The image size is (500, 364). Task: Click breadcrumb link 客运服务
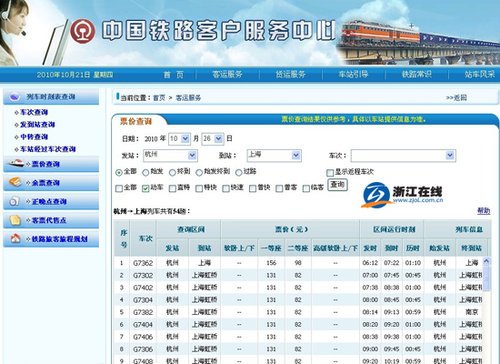[188, 98]
